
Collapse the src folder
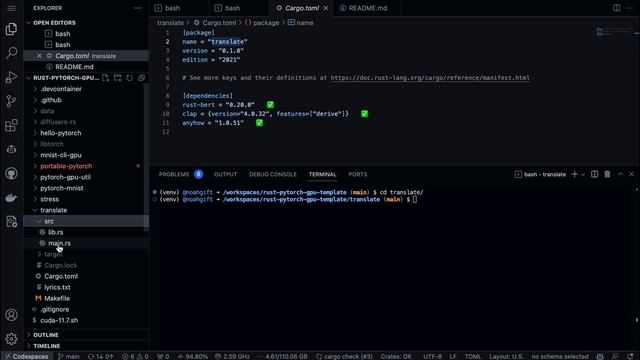coord(49,221)
